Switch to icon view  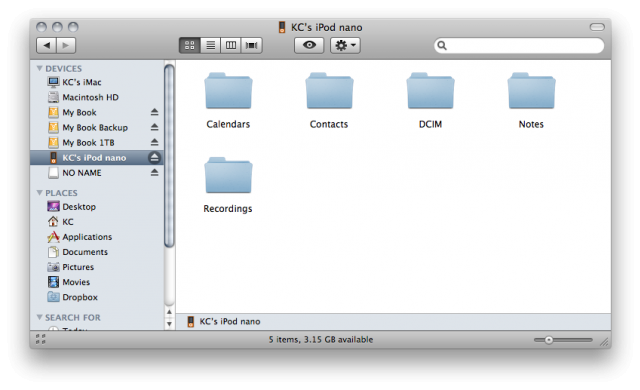coord(189,45)
